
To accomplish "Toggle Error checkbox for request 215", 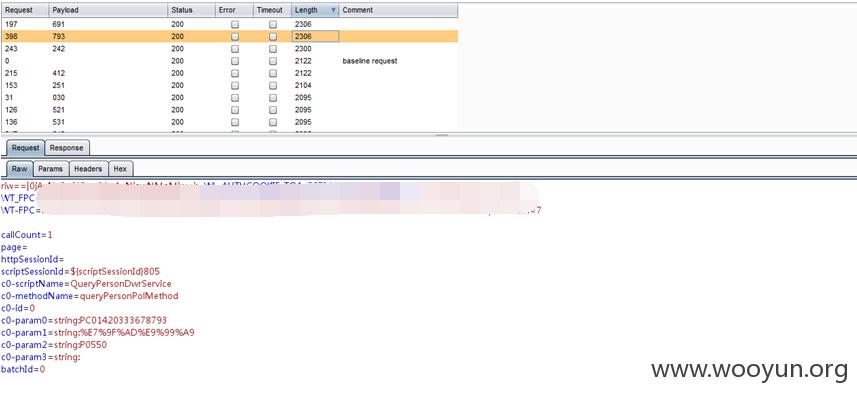I will (235, 73).
